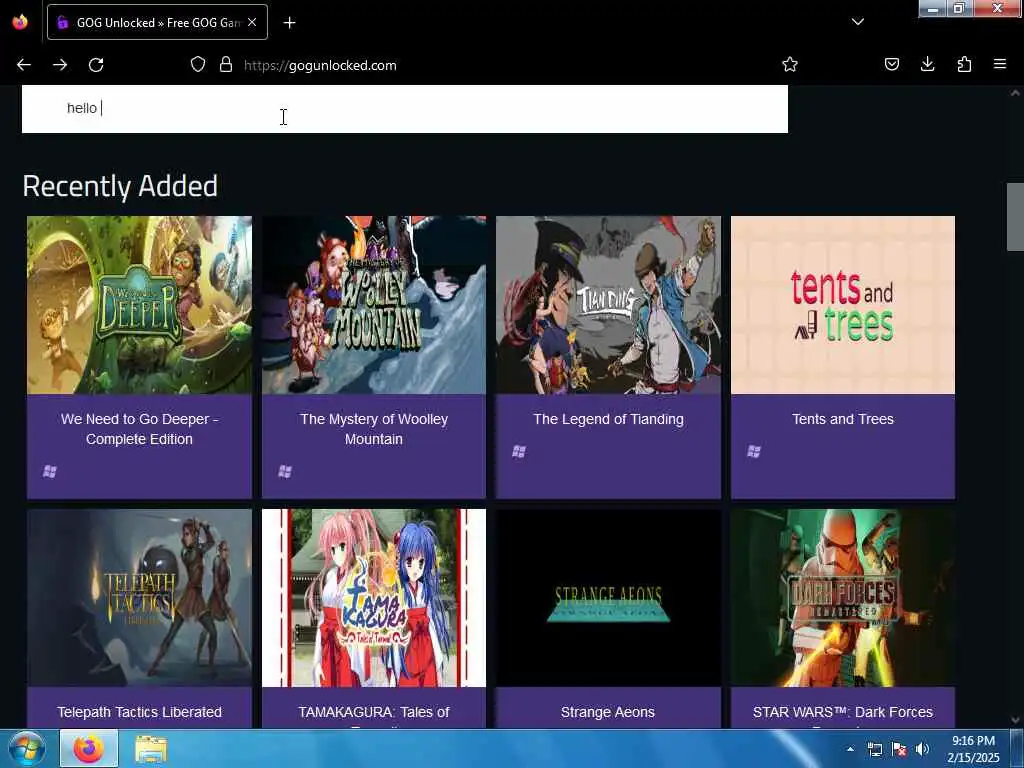Click Firefox in the taskbar

(x=89, y=749)
